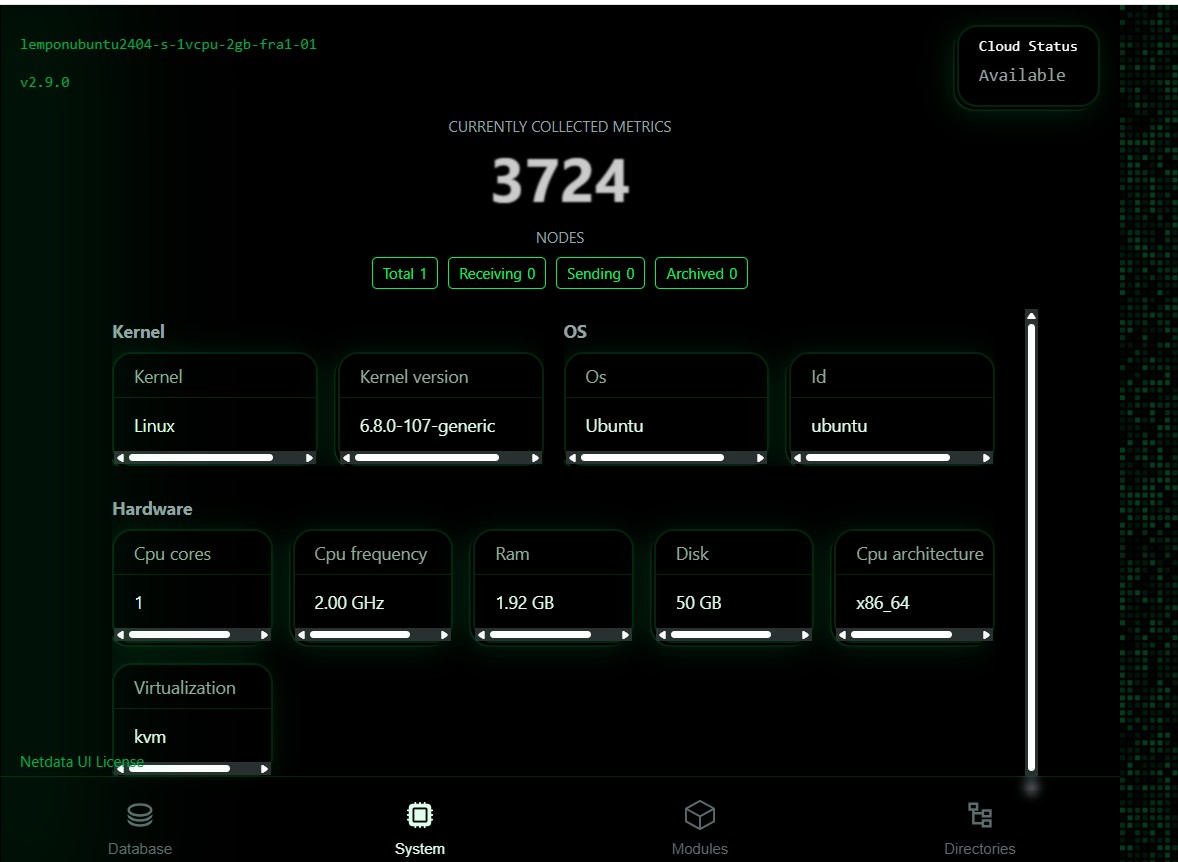Open the Database tab icon
The height and width of the screenshot is (862, 1178).
140,816
